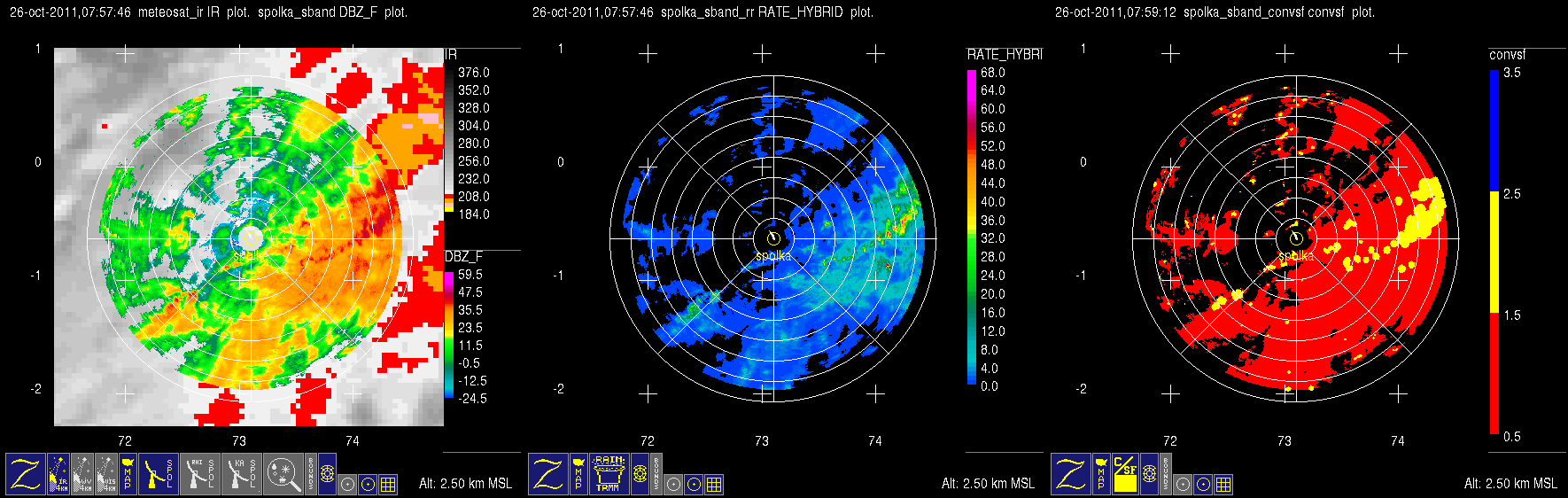Screen dimensions: 1568x498
Task: Click the spolka label at the RATE_HYBRID radar center
Action: coord(773,256)
